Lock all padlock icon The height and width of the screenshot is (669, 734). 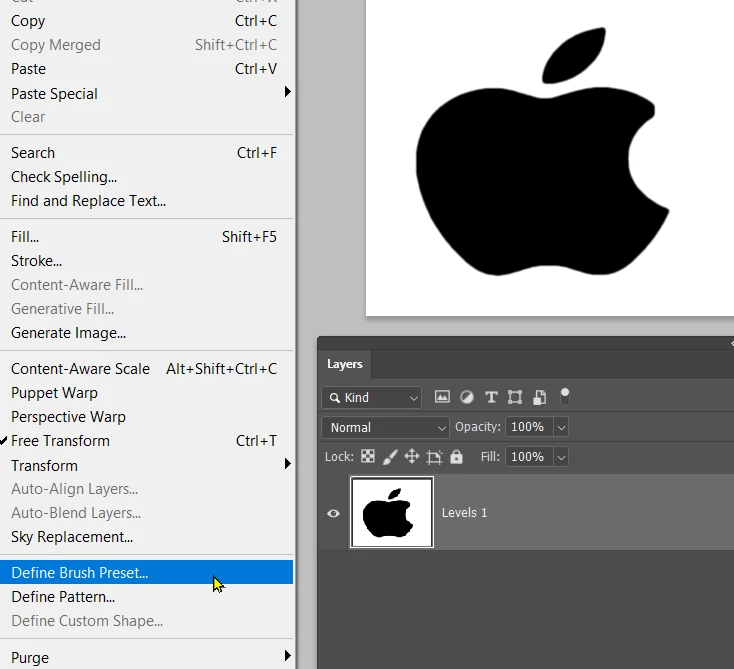(x=456, y=456)
